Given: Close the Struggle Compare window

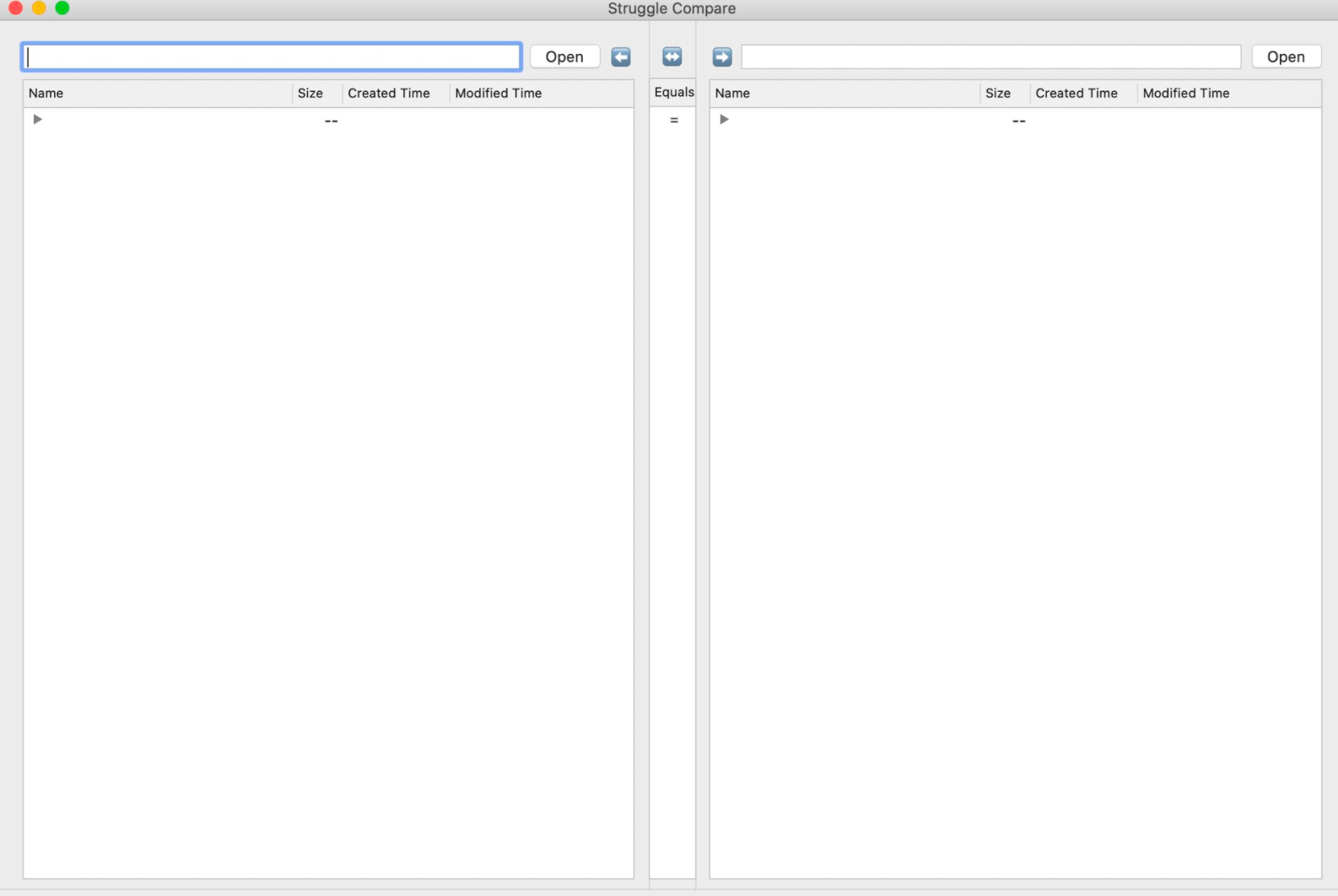Looking at the screenshot, I should coord(15,8).
